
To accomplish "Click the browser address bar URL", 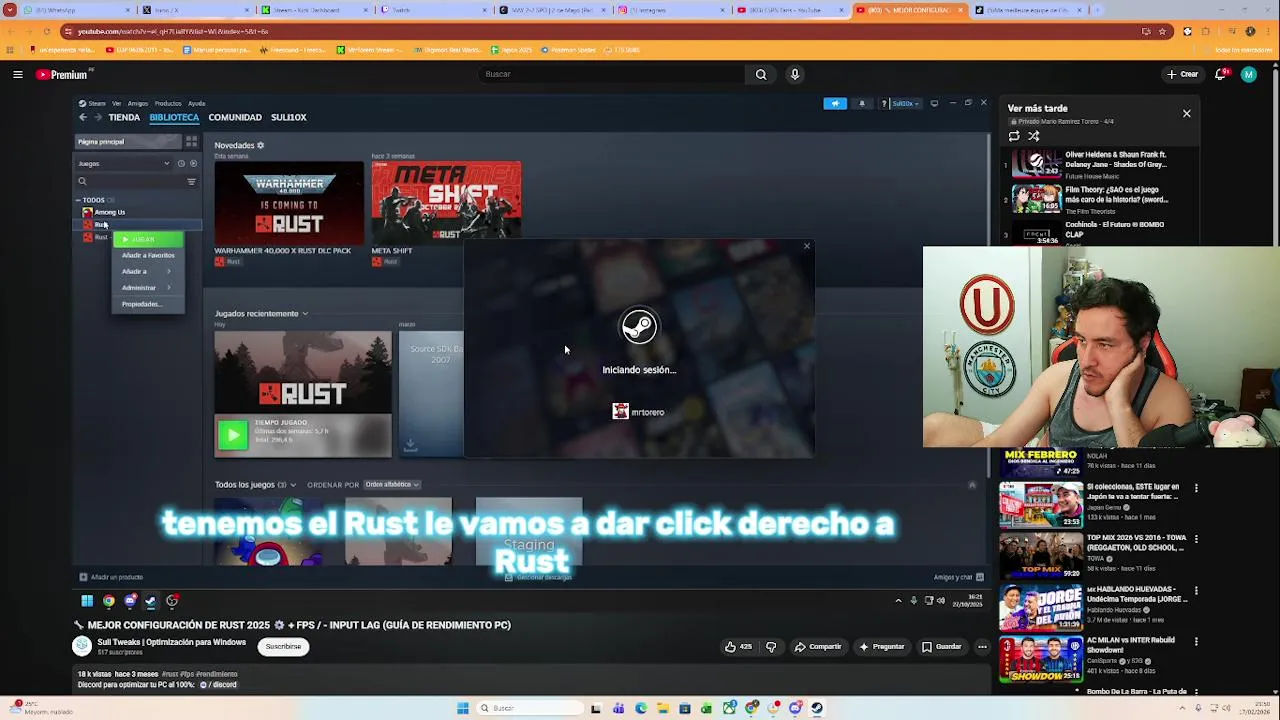I will point(173,32).
